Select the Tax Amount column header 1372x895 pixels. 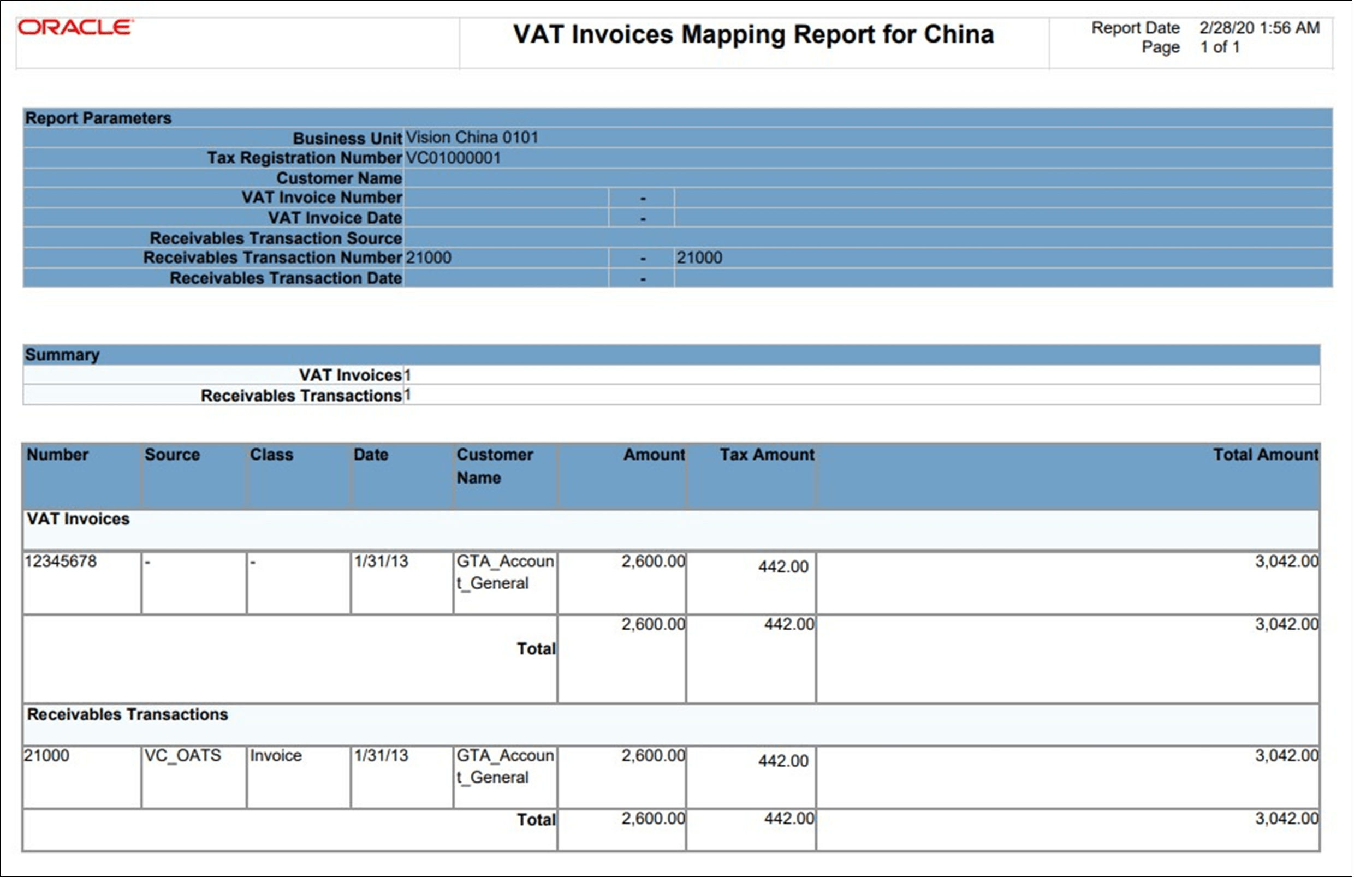tap(765, 455)
